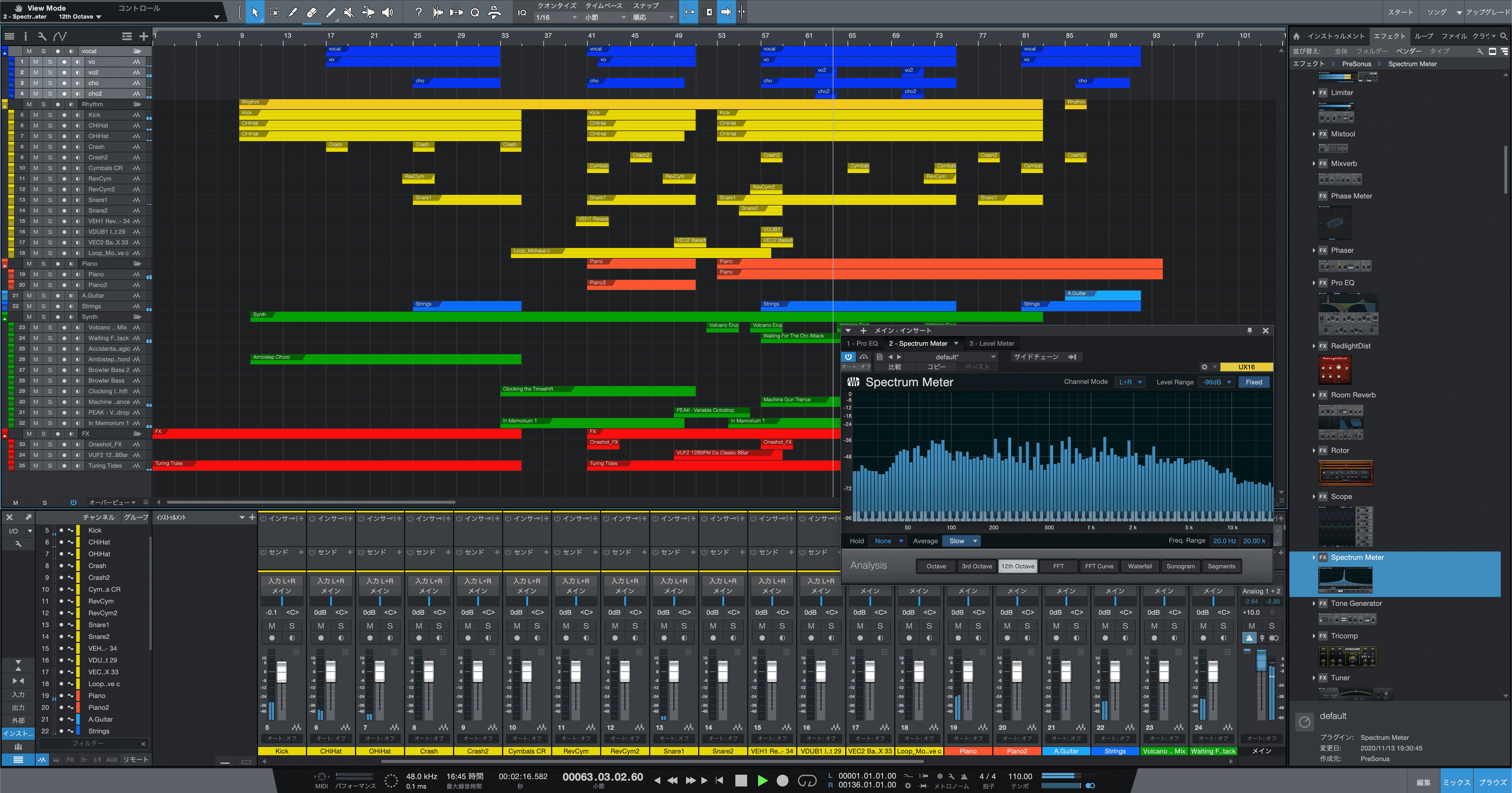Open Hold None dropdown
The height and width of the screenshot is (793, 1512).
[888, 541]
